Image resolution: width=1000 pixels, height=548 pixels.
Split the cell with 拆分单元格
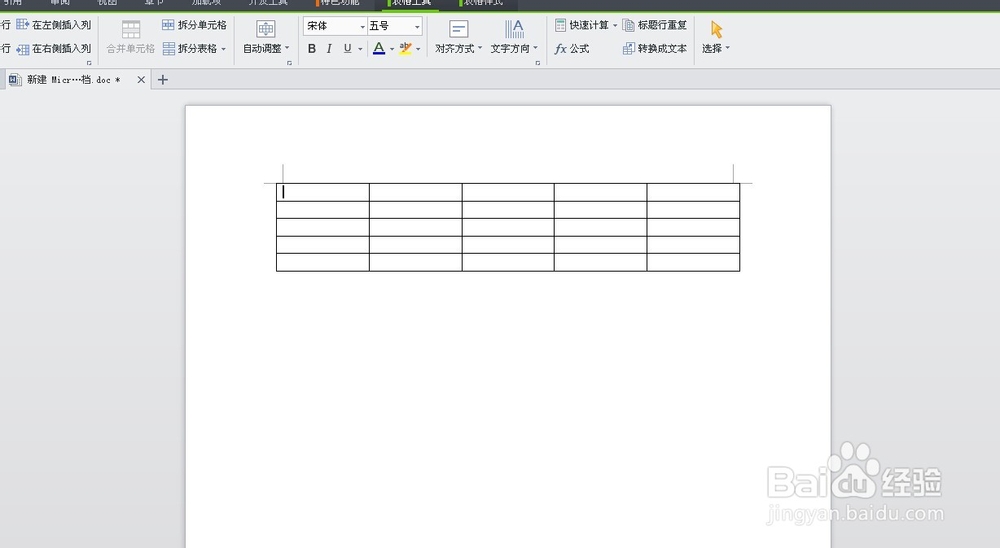[x=195, y=25]
